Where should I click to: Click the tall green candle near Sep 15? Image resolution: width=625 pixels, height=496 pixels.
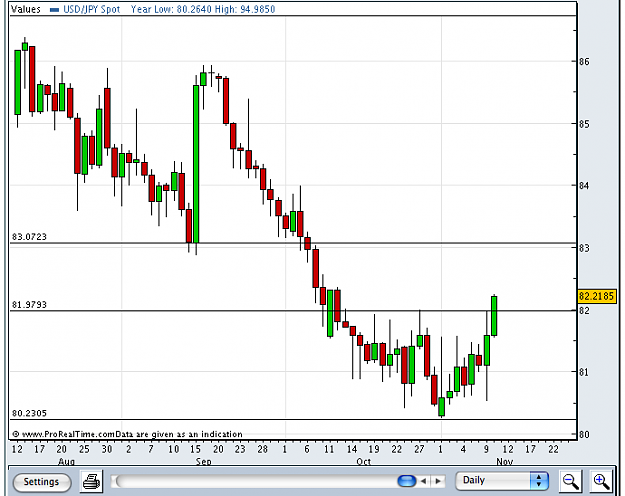pyautogui.click(x=196, y=163)
